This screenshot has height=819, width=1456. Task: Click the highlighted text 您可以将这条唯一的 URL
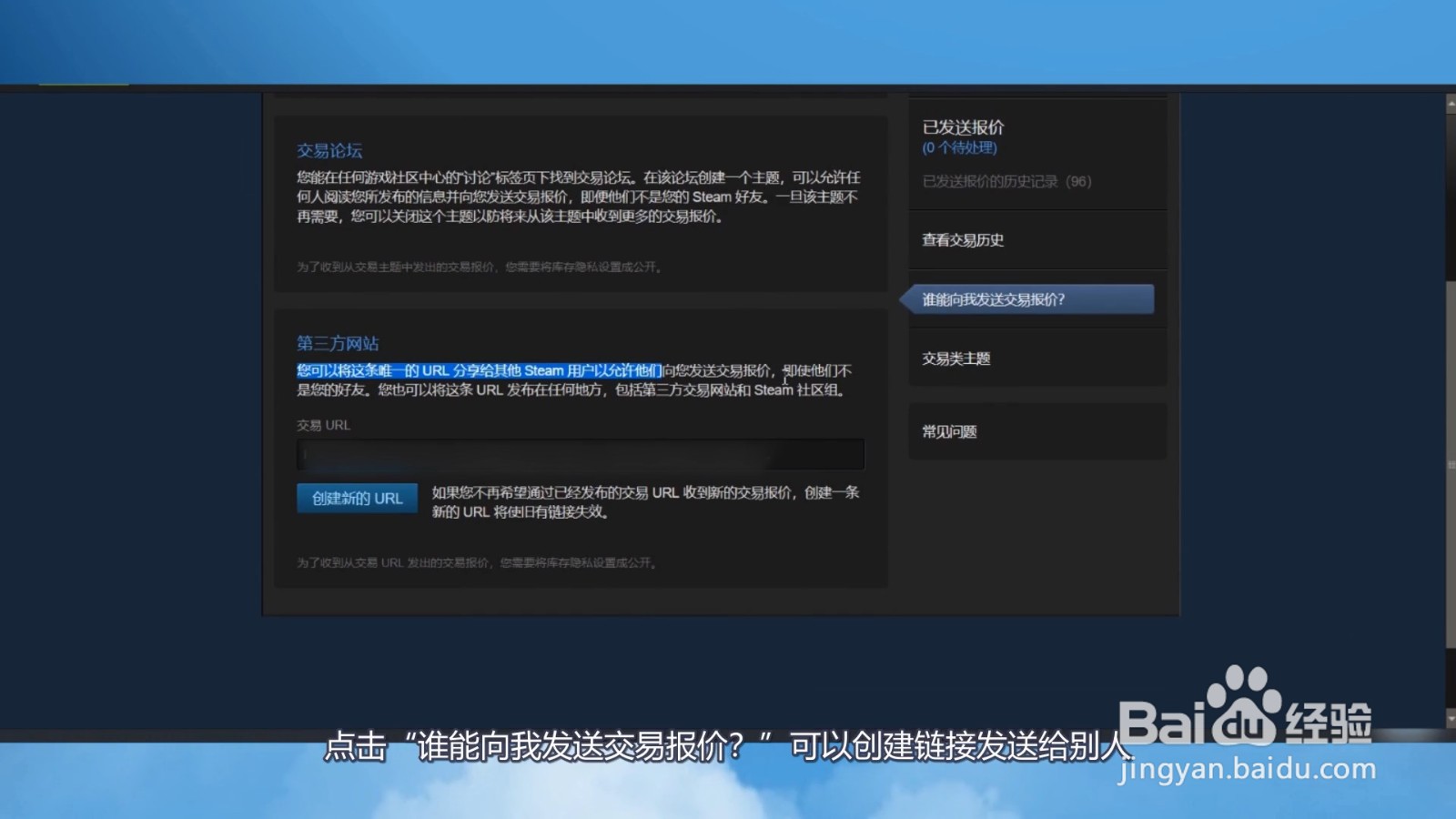click(x=373, y=370)
